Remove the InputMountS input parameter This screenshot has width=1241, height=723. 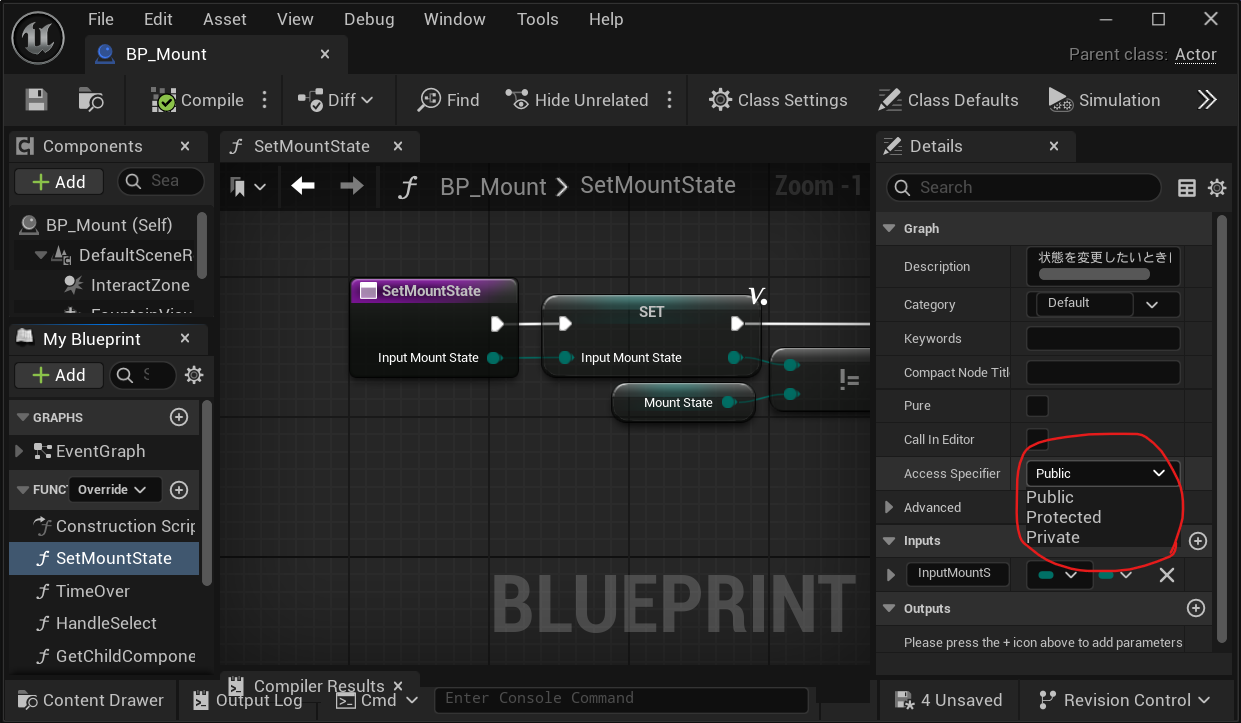(1166, 575)
